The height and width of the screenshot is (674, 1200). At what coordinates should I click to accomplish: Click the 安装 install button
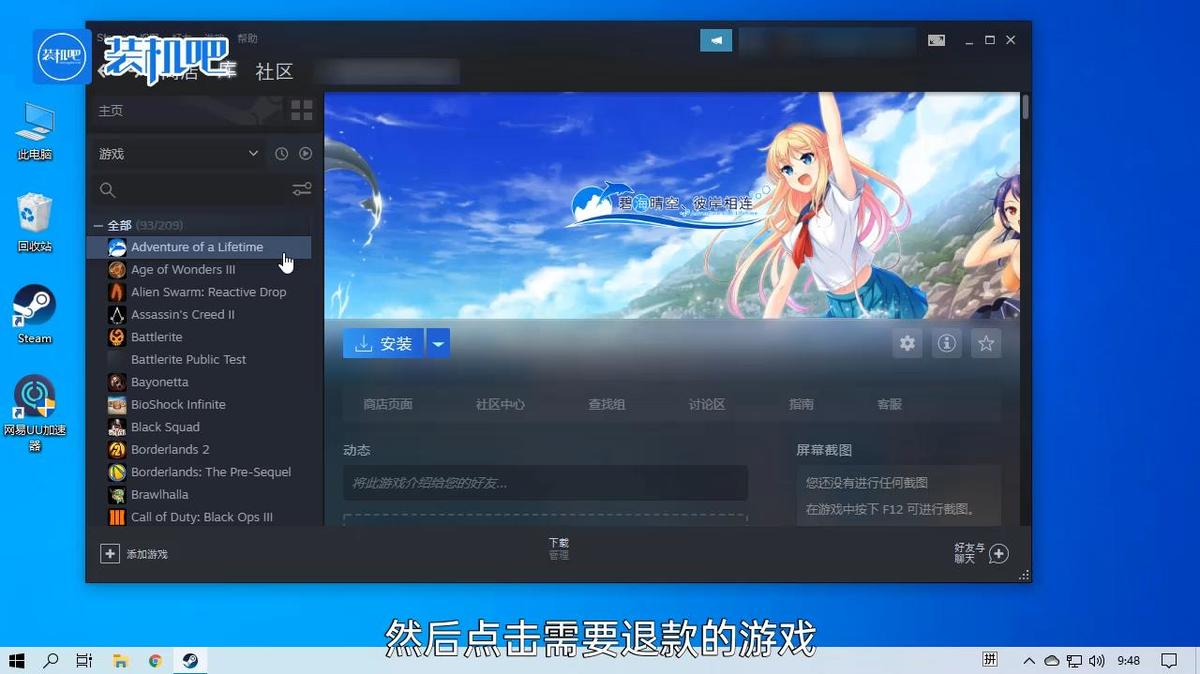[383, 343]
